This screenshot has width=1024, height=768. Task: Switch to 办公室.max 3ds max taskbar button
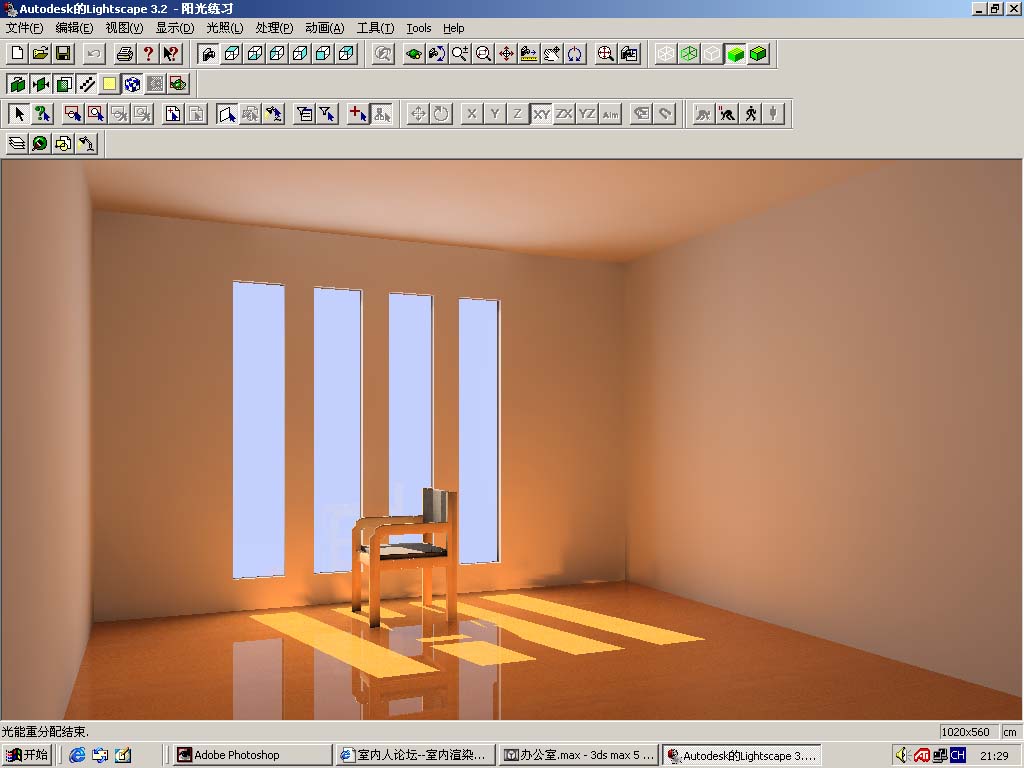point(578,755)
